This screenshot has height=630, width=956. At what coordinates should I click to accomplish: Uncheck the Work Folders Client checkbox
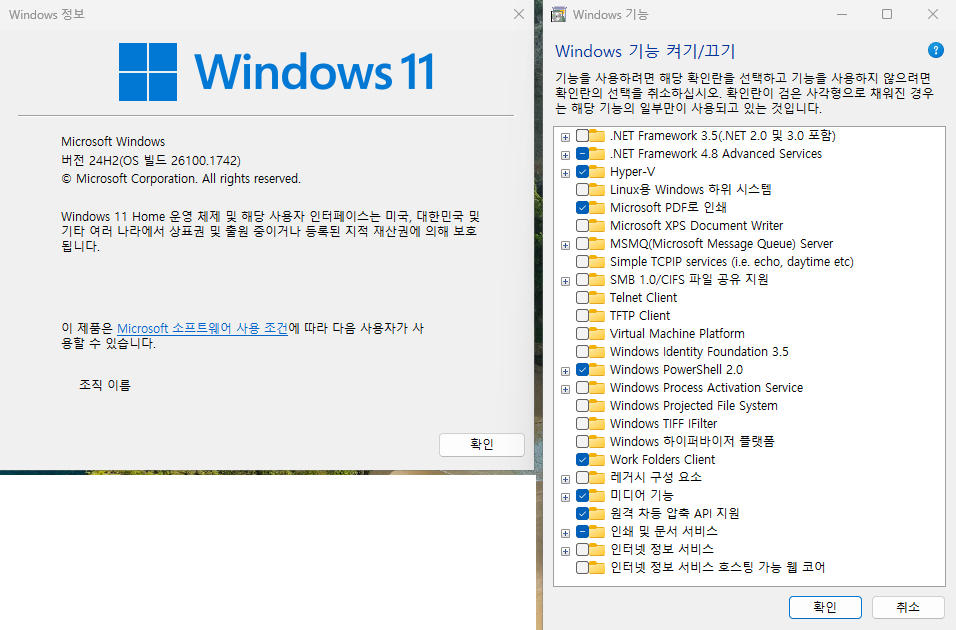(582, 459)
